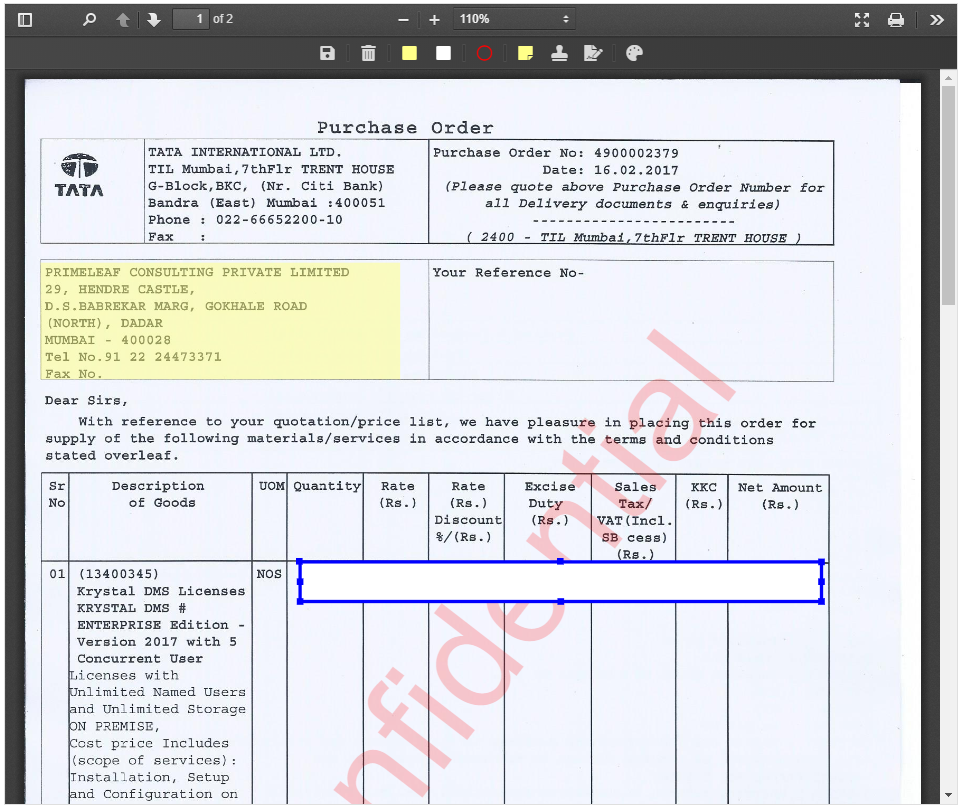The height and width of the screenshot is (810, 964).
Task: Save annotations with the floppy disk icon
Action: (x=328, y=53)
